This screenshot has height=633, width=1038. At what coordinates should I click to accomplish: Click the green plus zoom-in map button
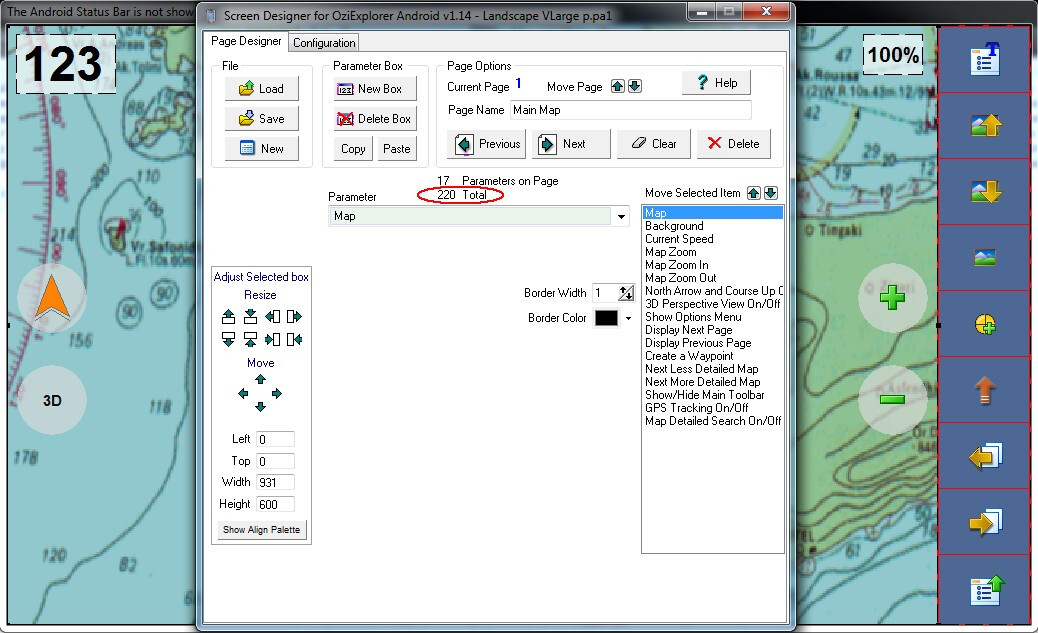point(892,298)
